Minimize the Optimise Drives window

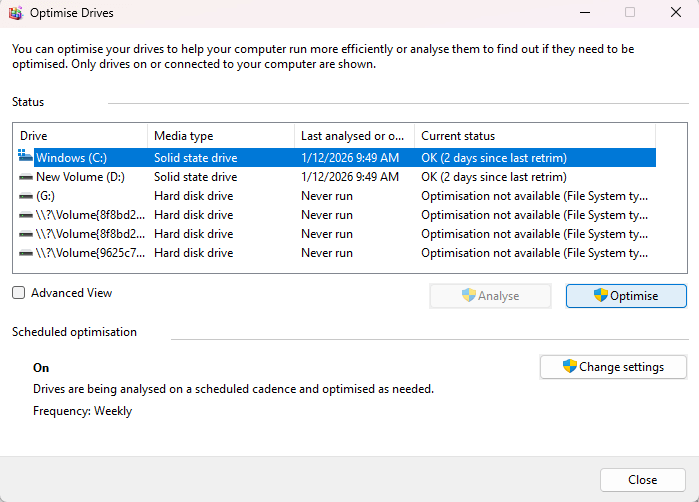click(582, 13)
